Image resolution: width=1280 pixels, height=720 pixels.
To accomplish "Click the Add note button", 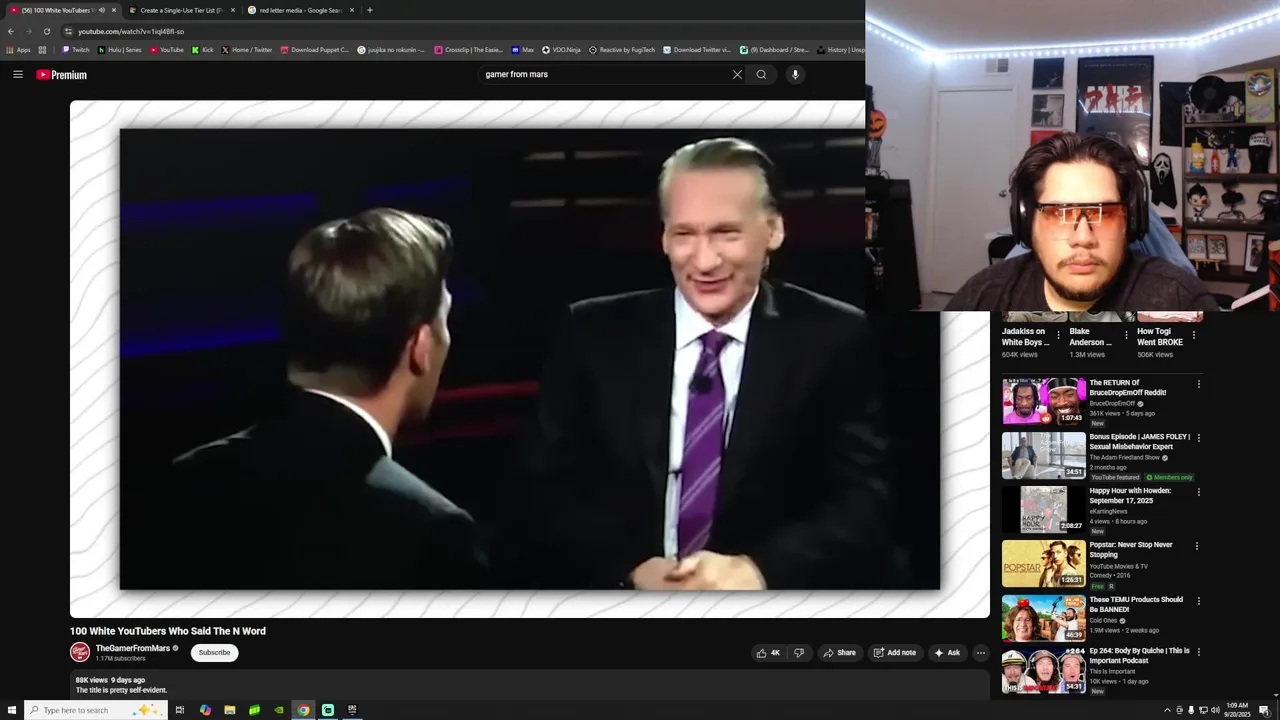I will (894, 653).
